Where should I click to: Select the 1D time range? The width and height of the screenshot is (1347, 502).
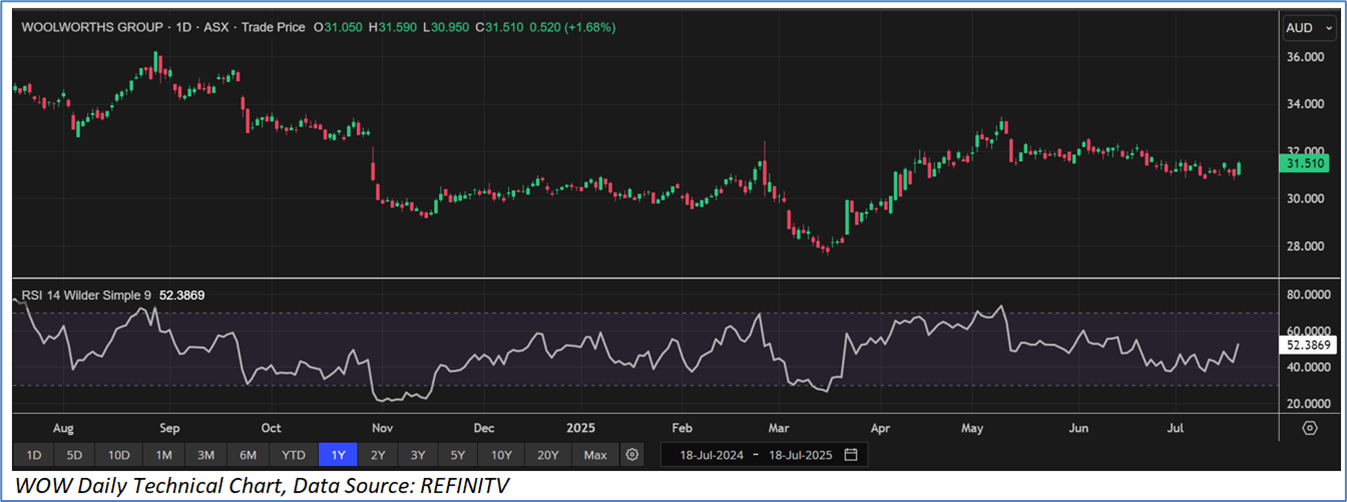[x=33, y=455]
